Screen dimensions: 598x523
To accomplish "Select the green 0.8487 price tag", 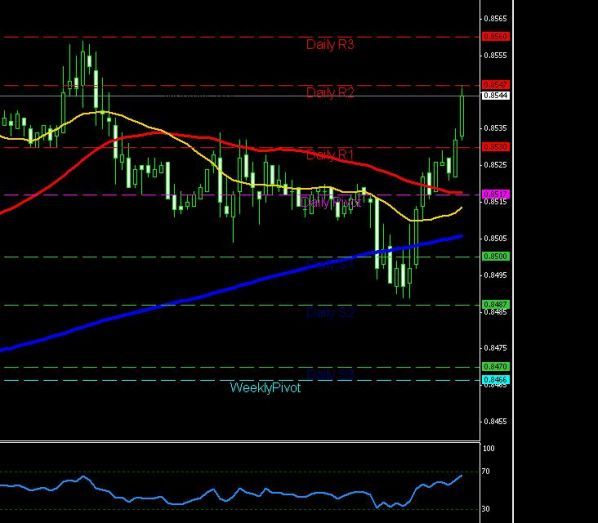I will point(496,304).
